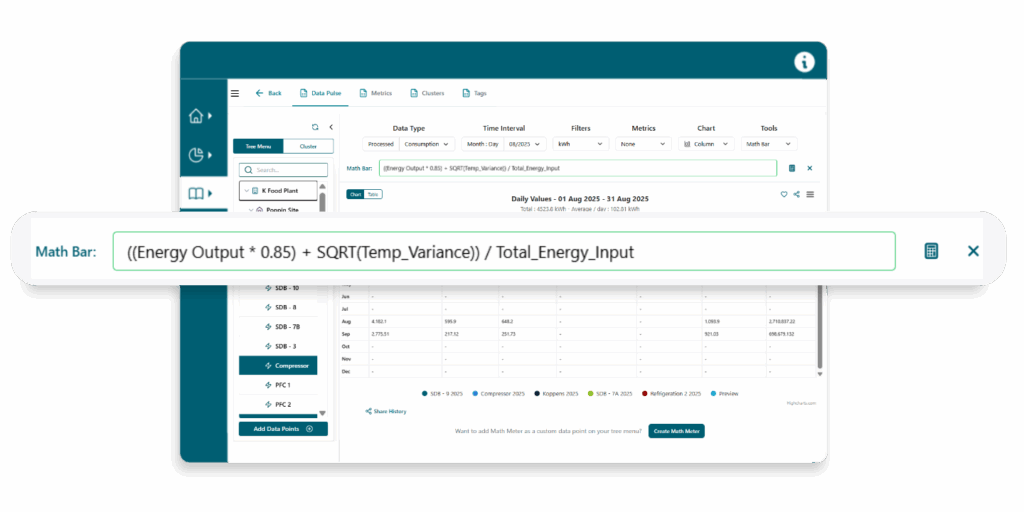Click the calculator icon beside the Math Bar

click(x=931, y=251)
